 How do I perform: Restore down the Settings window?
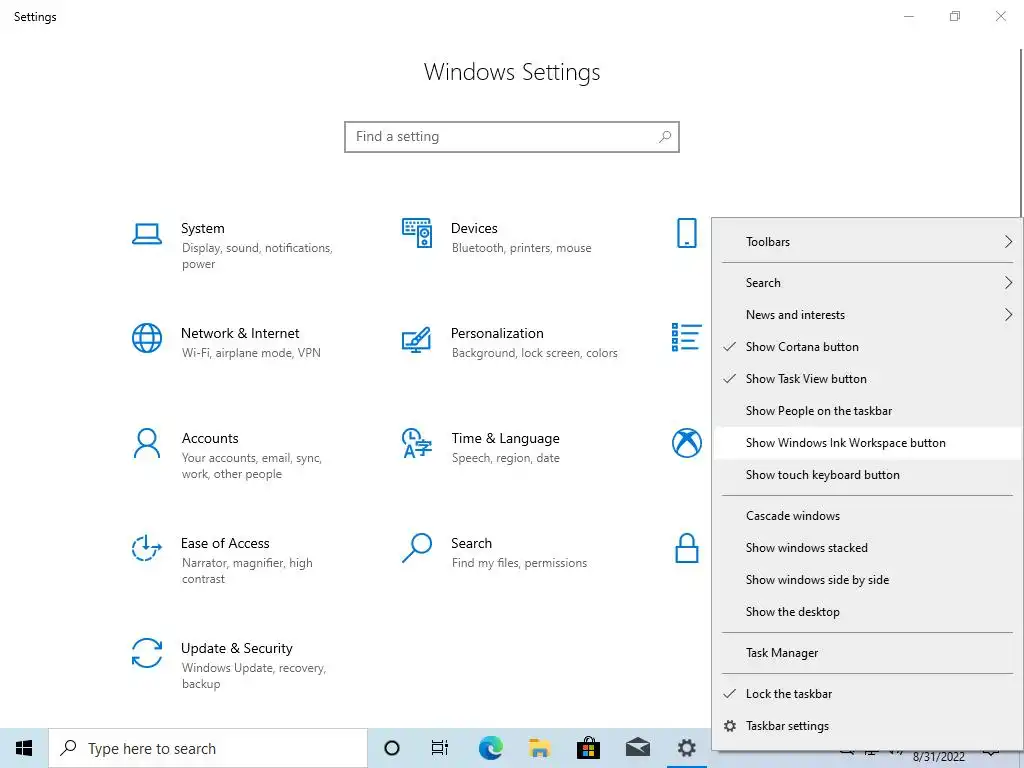[x=955, y=16]
